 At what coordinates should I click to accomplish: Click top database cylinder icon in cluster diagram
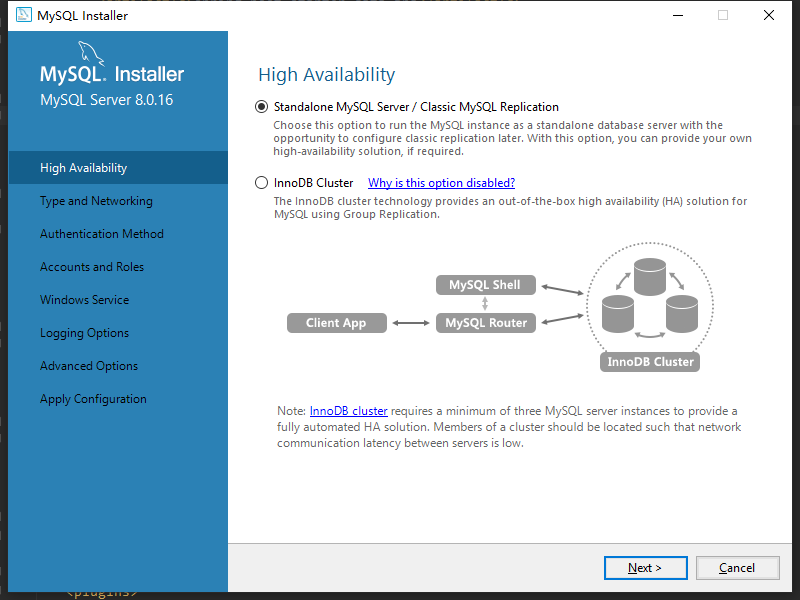(x=650, y=277)
